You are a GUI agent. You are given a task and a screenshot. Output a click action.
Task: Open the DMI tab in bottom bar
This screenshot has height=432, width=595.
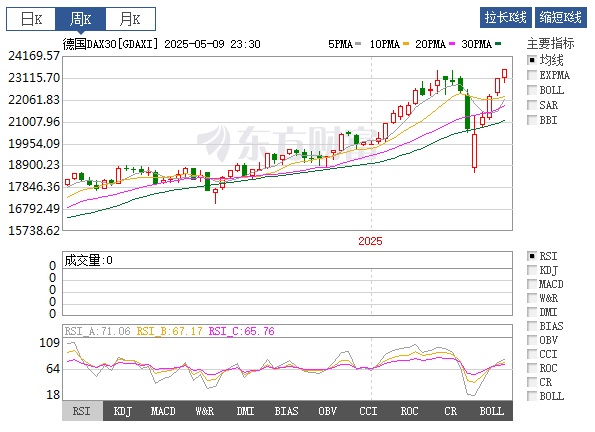246,411
